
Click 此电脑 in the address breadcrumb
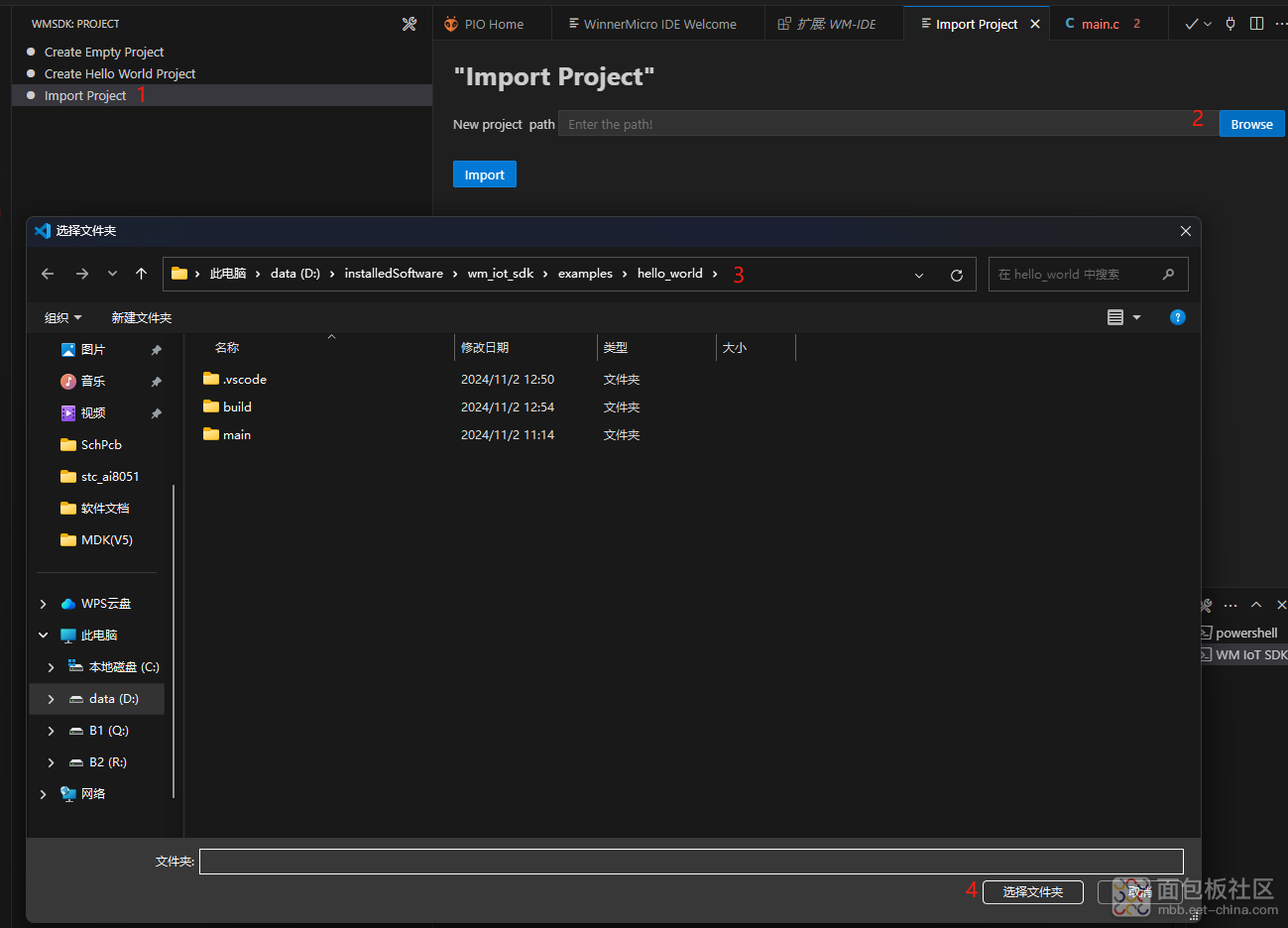[x=228, y=274]
